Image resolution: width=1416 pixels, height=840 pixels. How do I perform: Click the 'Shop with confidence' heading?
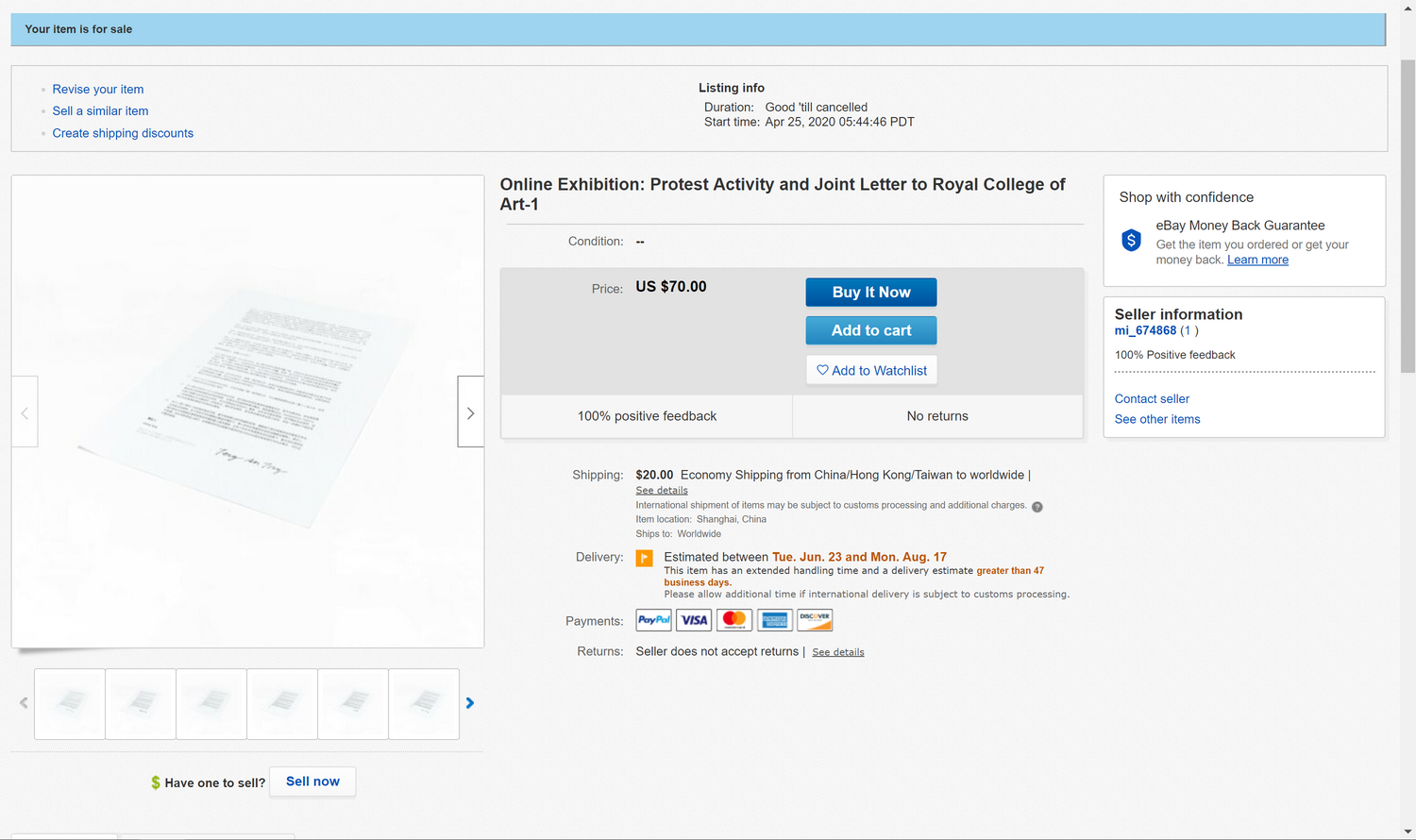[x=1187, y=197]
